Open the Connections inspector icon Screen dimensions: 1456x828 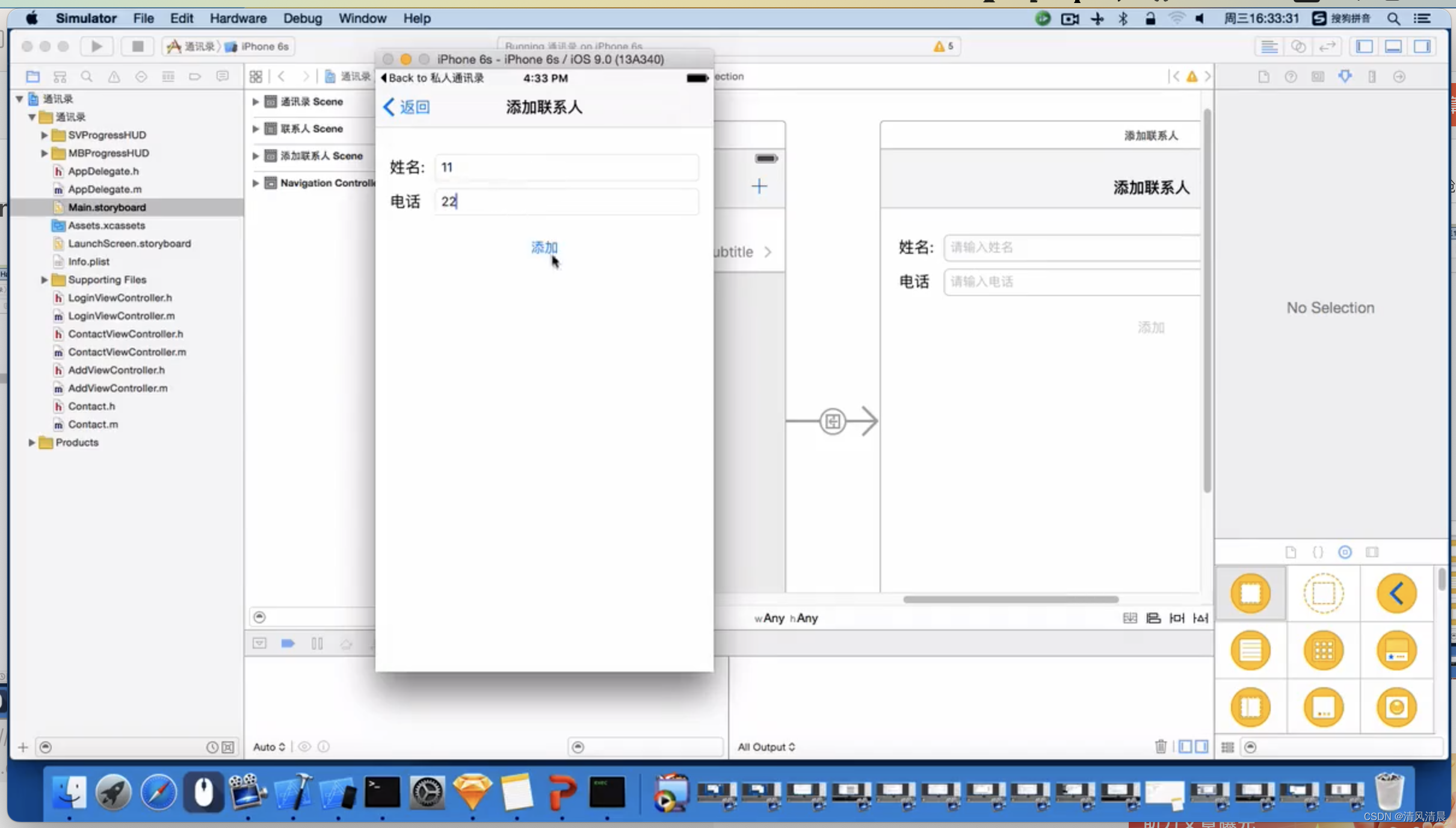[1399, 76]
